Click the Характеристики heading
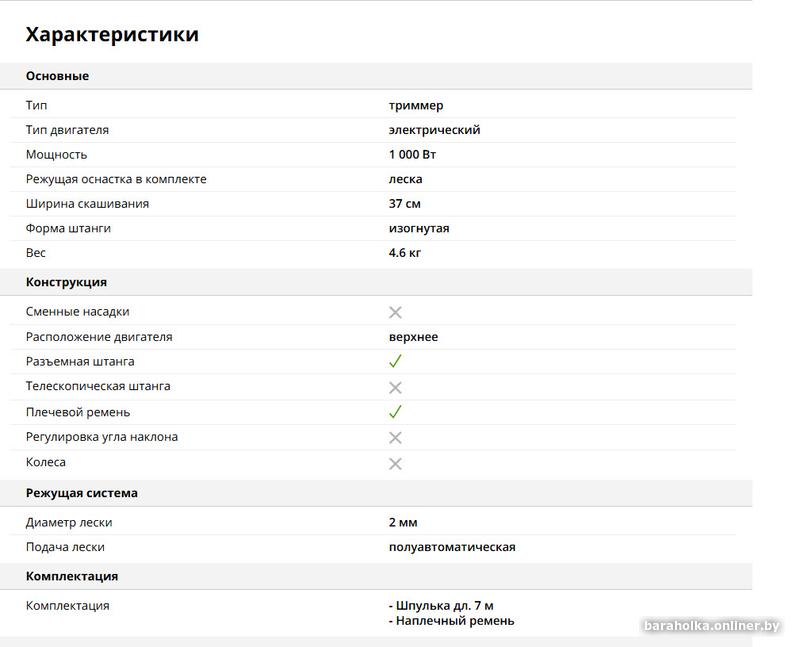Viewport: 800px width, 647px height. tap(112, 35)
